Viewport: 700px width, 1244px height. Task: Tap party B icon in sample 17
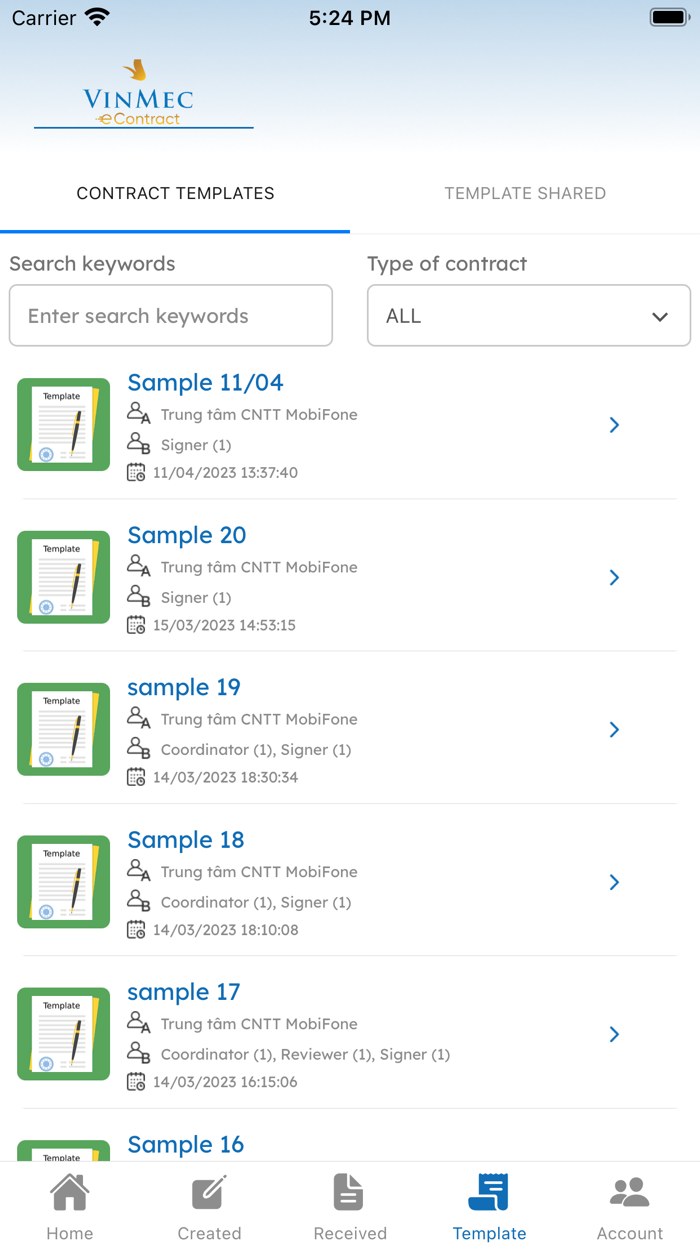(138, 1053)
